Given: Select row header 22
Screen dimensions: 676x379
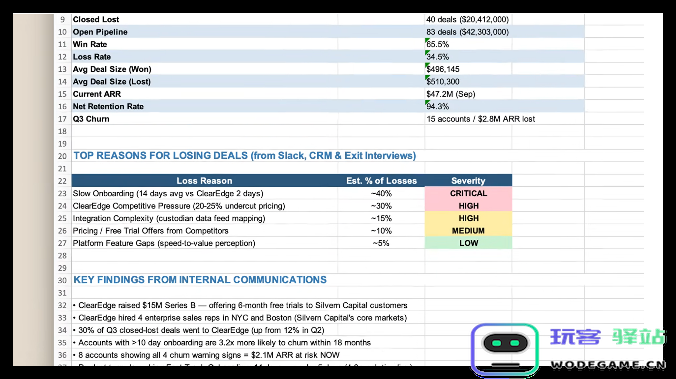Looking at the screenshot, I should click(x=63, y=181).
